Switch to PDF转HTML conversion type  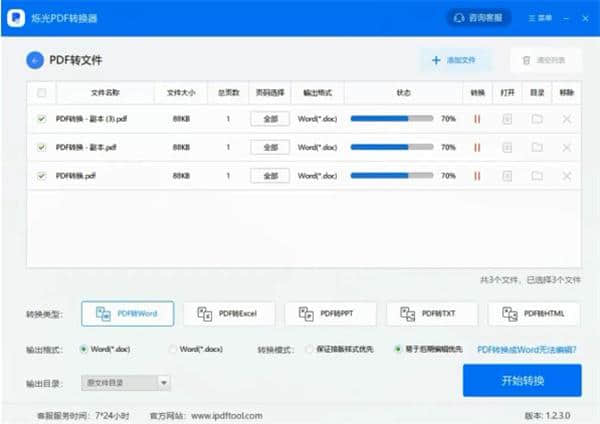click(x=534, y=314)
